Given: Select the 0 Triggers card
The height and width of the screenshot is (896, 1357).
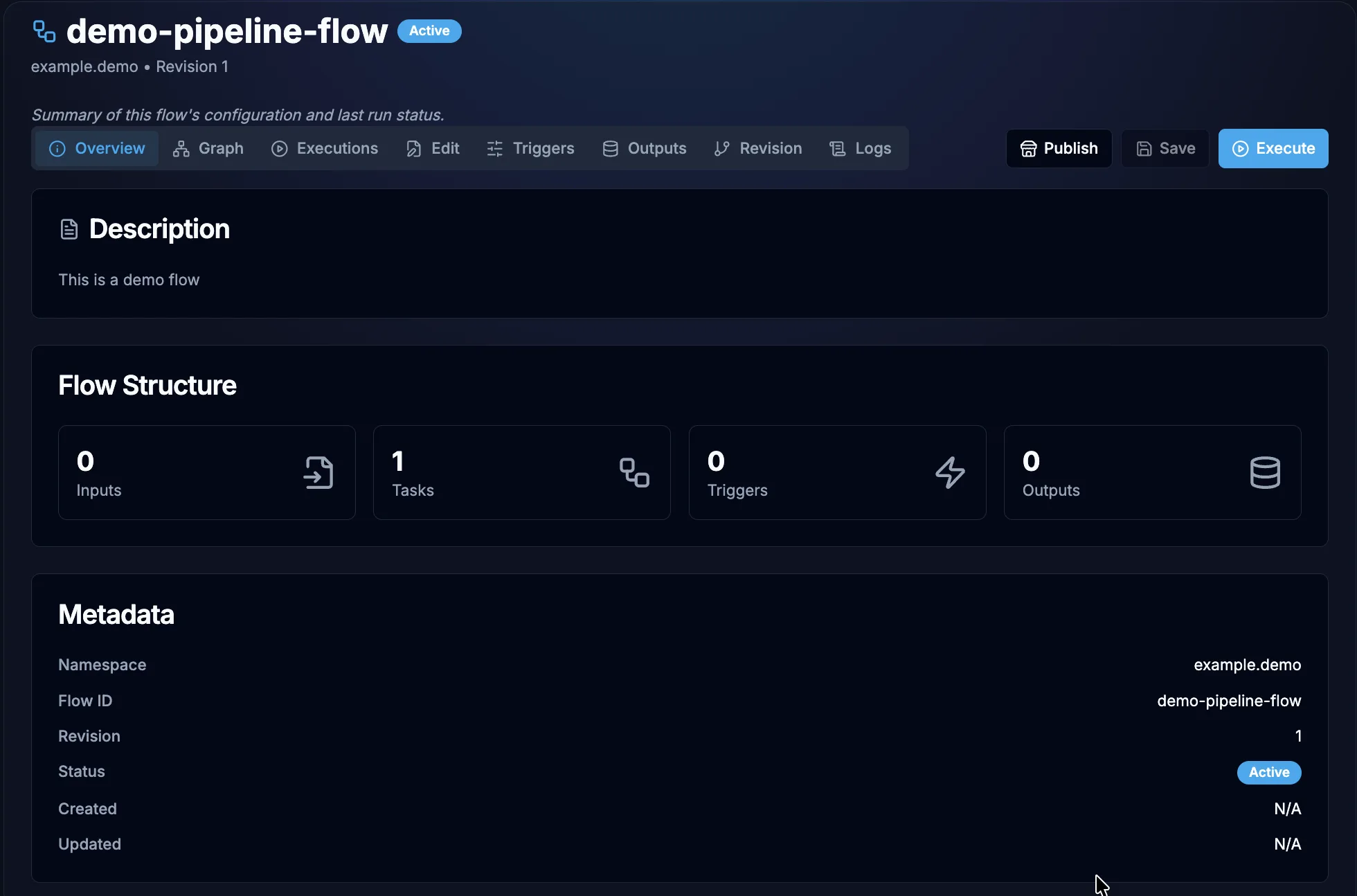Looking at the screenshot, I should [x=838, y=473].
